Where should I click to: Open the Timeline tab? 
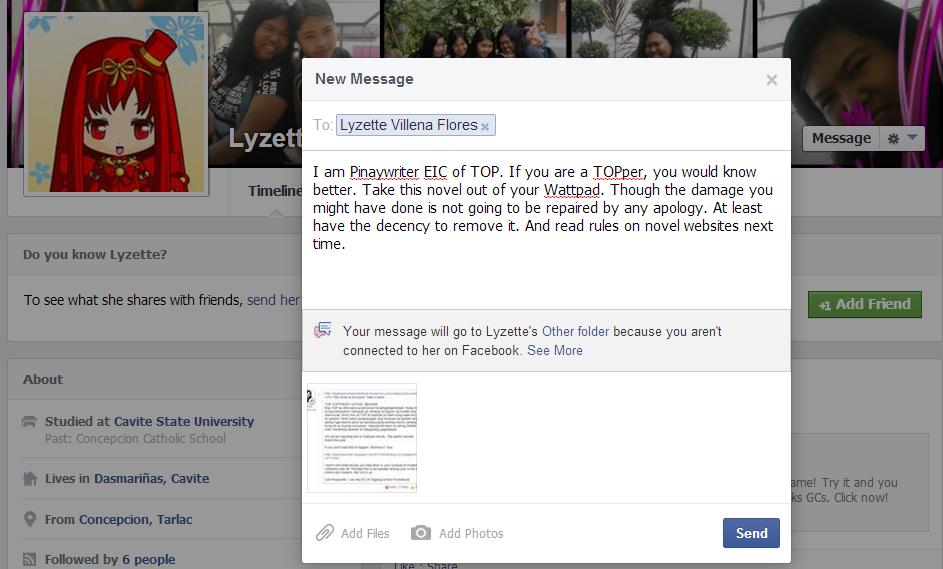274,191
